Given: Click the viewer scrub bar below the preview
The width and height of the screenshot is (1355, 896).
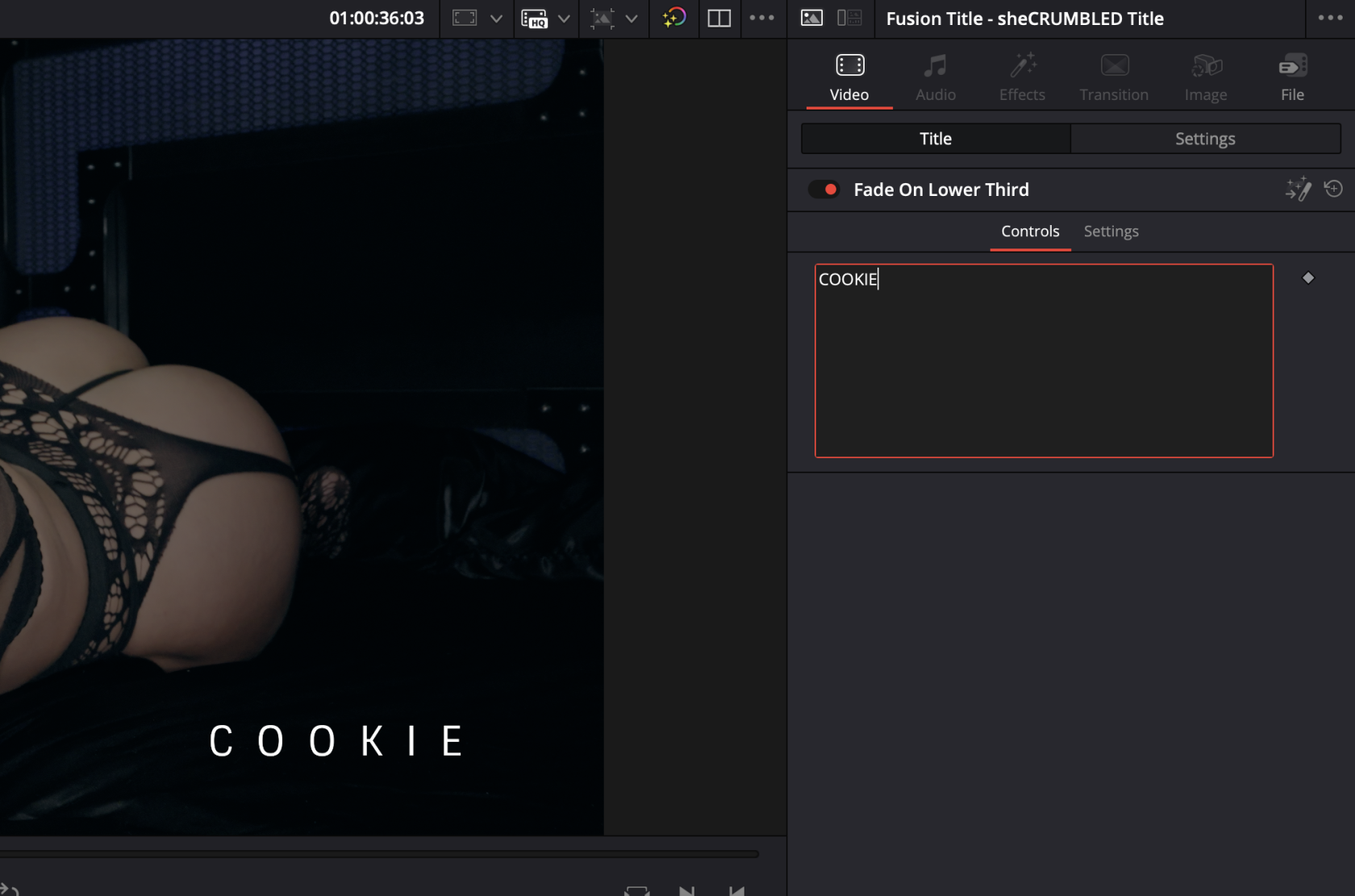Looking at the screenshot, I should [379, 853].
